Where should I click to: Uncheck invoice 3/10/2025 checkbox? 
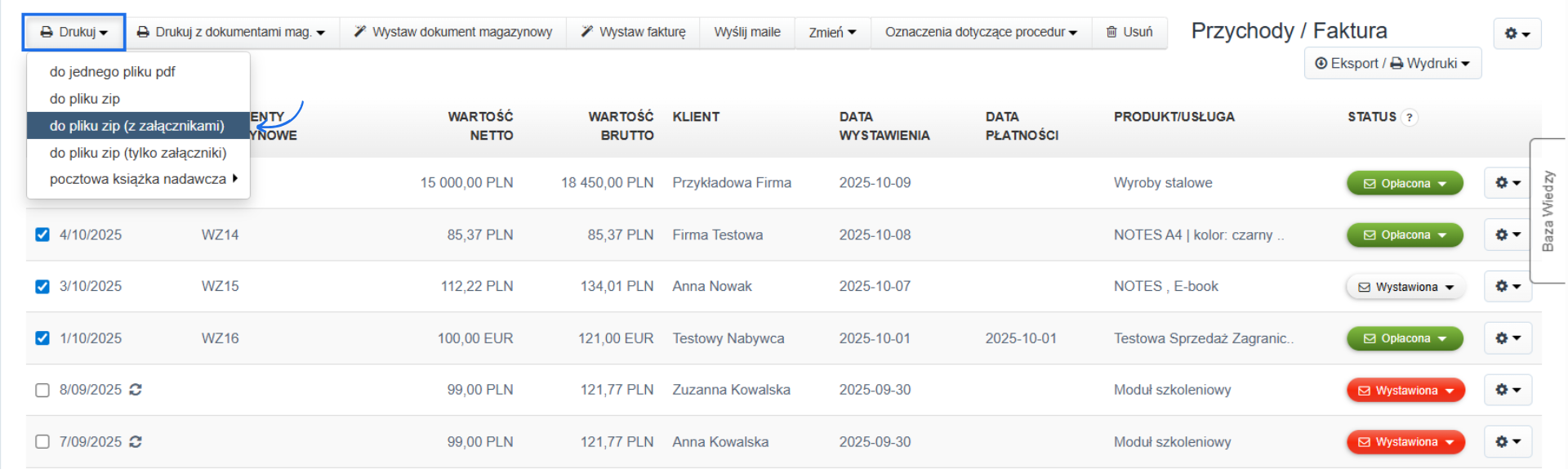(x=42, y=286)
